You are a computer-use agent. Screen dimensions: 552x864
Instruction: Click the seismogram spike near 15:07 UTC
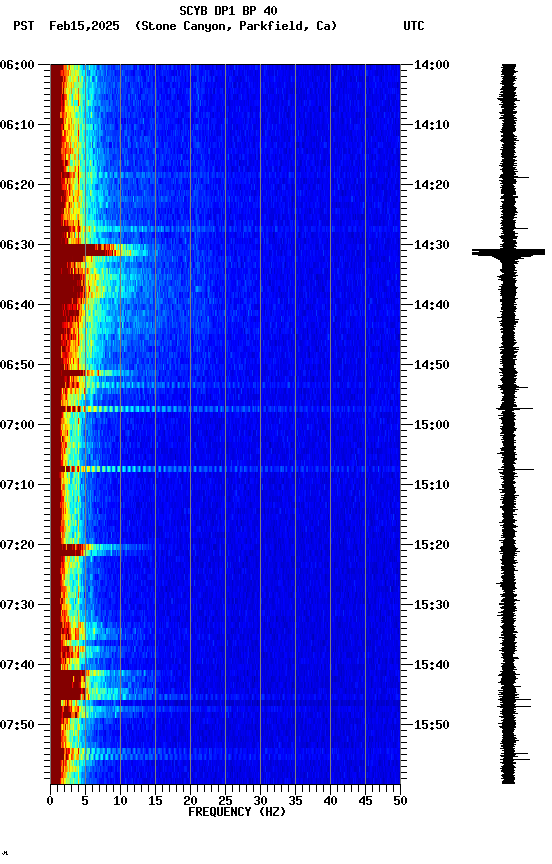click(517, 469)
